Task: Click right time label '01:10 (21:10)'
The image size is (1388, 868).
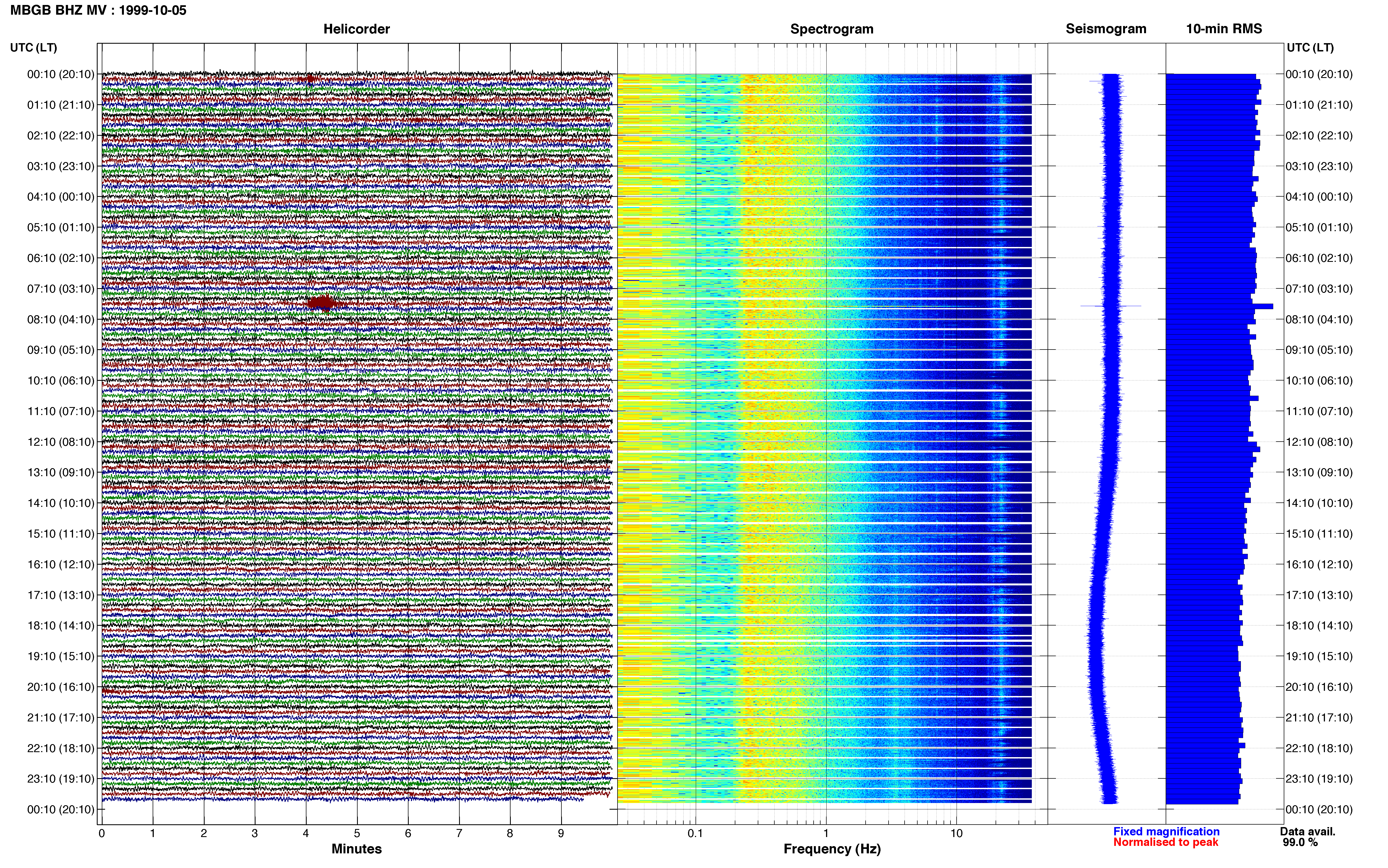Action: tap(1319, 105)
